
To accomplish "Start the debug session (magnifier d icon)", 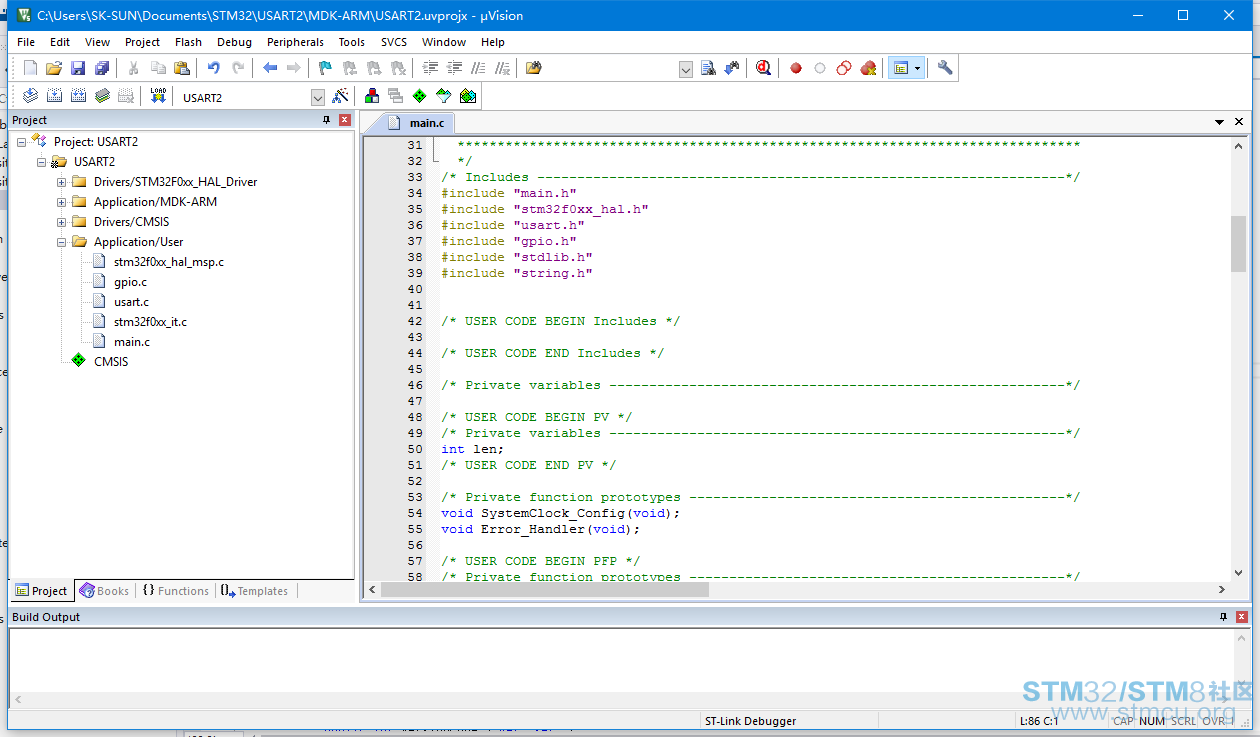I will (x=764, y=68).
